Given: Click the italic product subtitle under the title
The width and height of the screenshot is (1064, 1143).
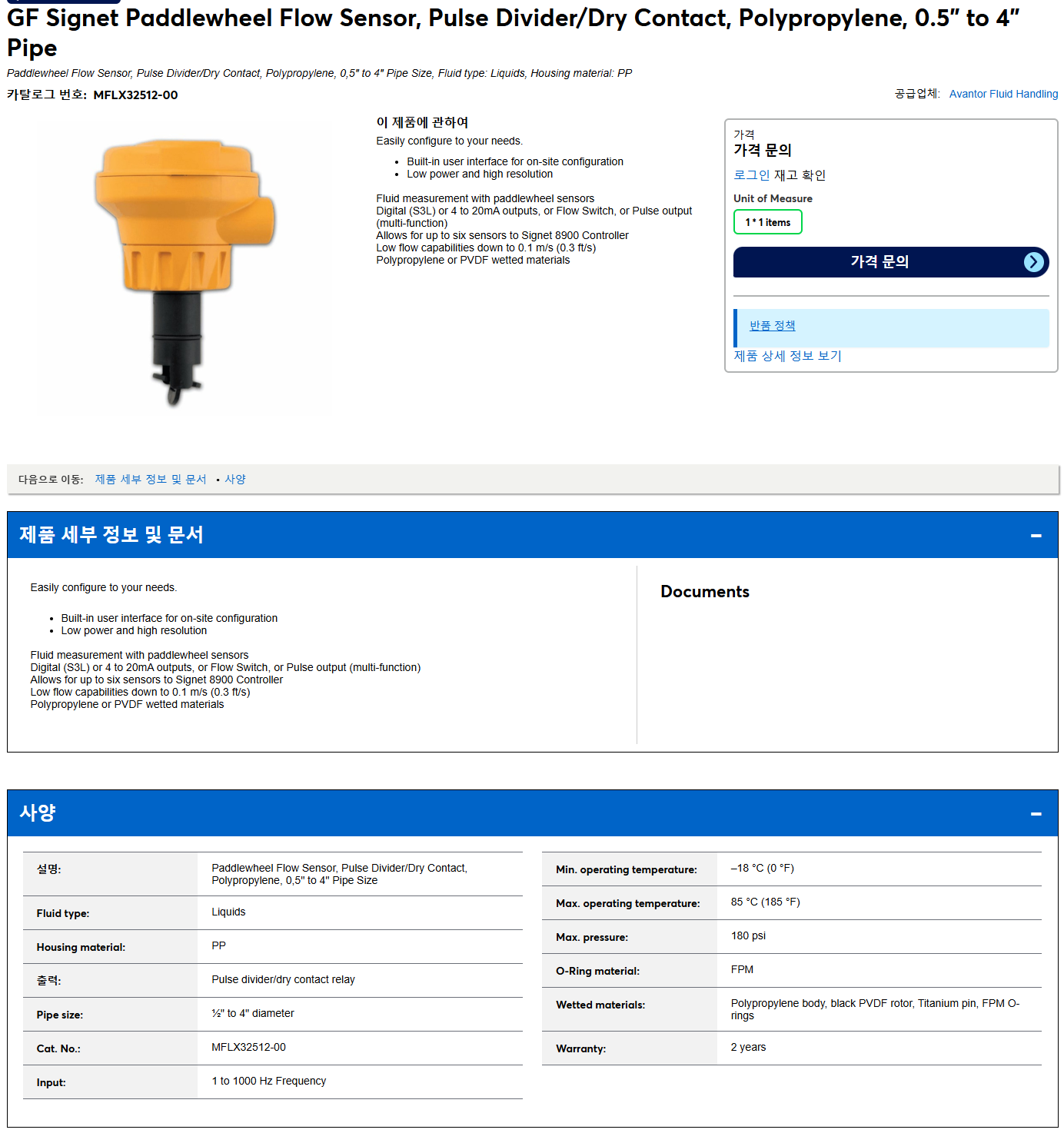Looking at the screenshot, I should click(319, 74).
